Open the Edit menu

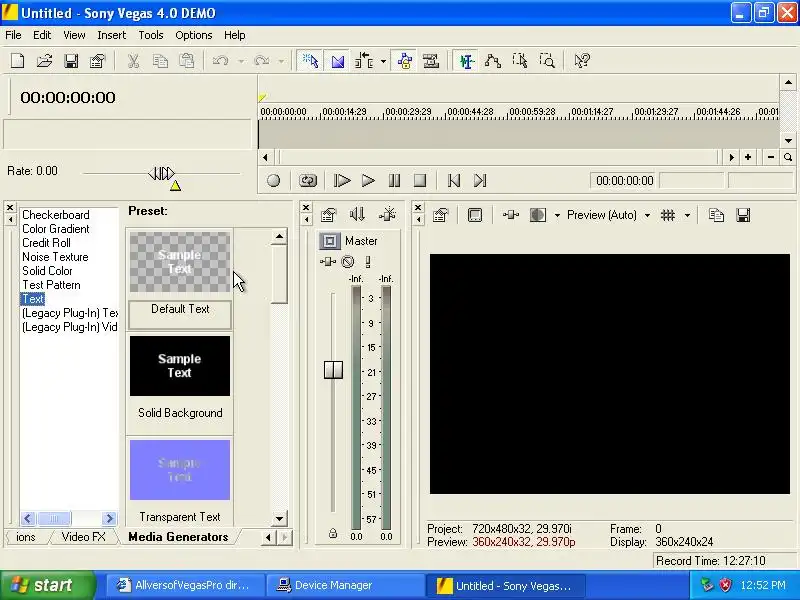coord(42,35)
